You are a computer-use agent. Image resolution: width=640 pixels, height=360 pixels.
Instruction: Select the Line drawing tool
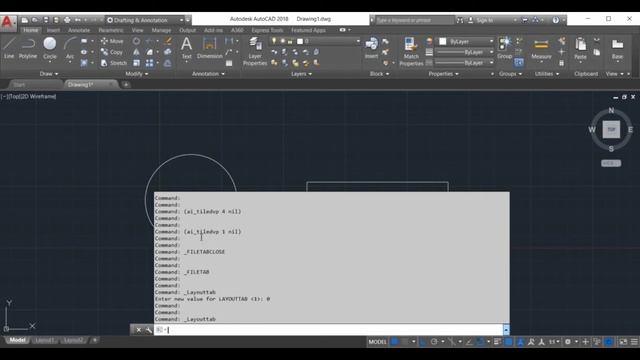9,48
